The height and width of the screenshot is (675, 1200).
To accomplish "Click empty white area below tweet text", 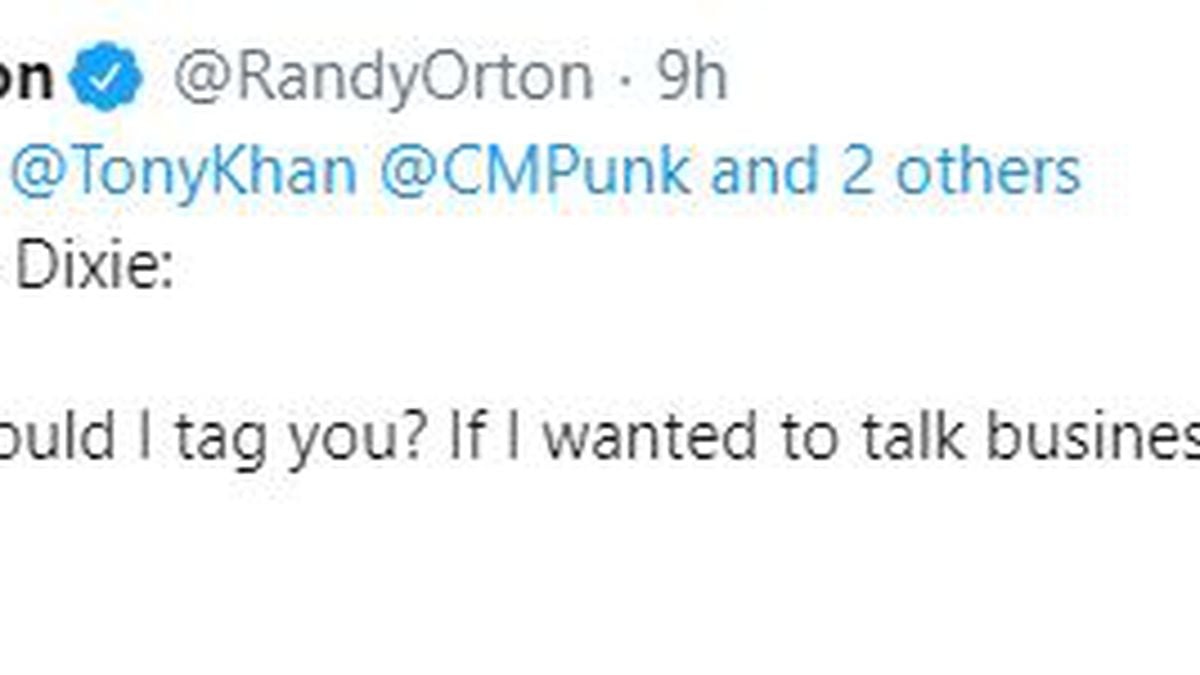I will 600,580.
